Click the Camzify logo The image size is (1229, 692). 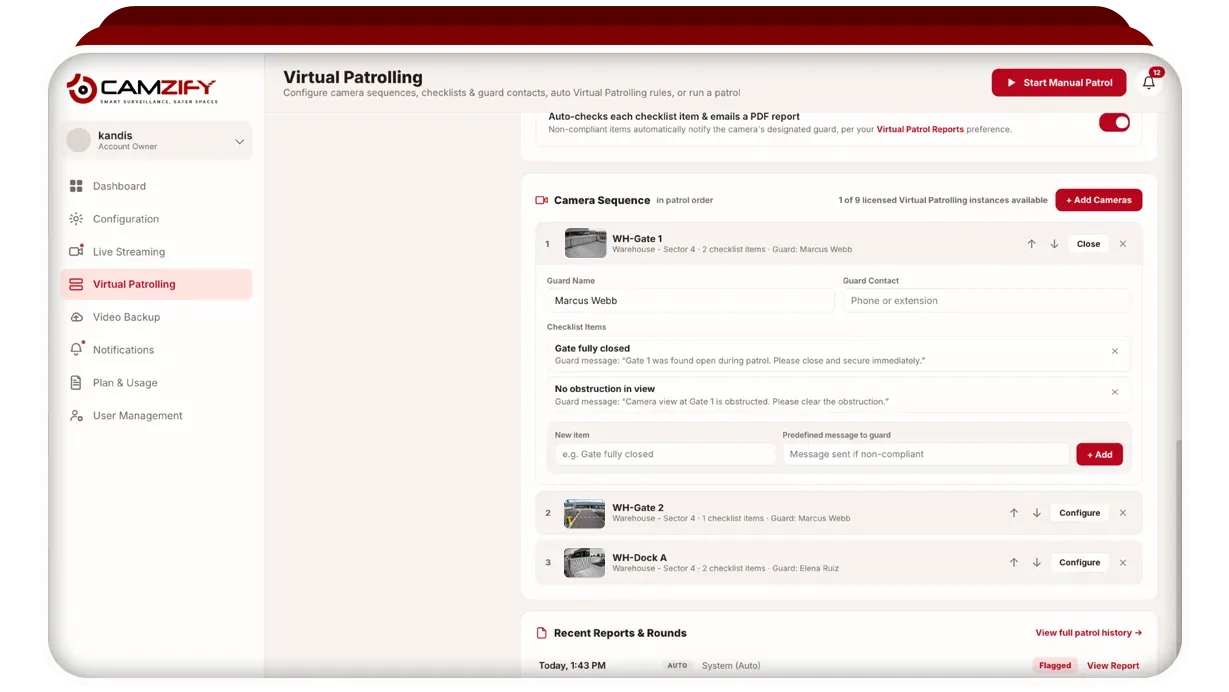tap(142, 89)
